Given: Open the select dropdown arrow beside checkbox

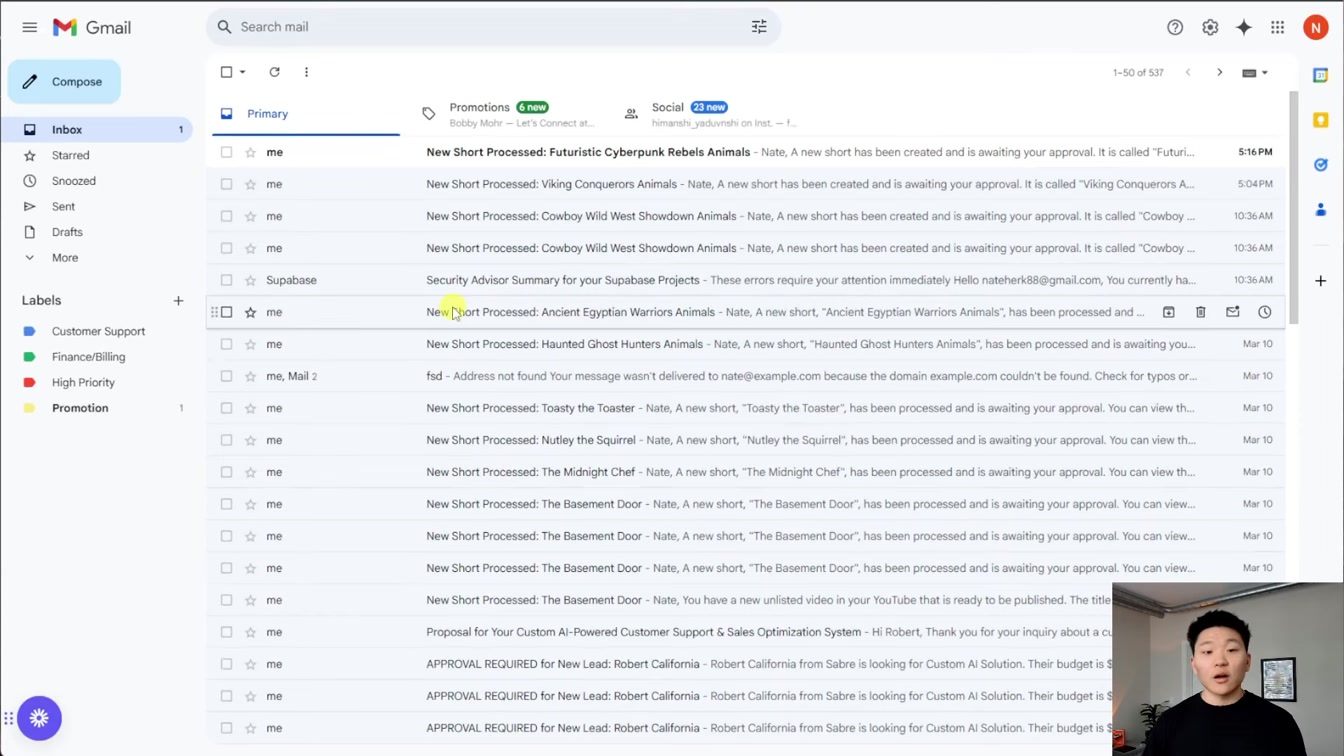Looking at the screenshot, I should [242, 72].
